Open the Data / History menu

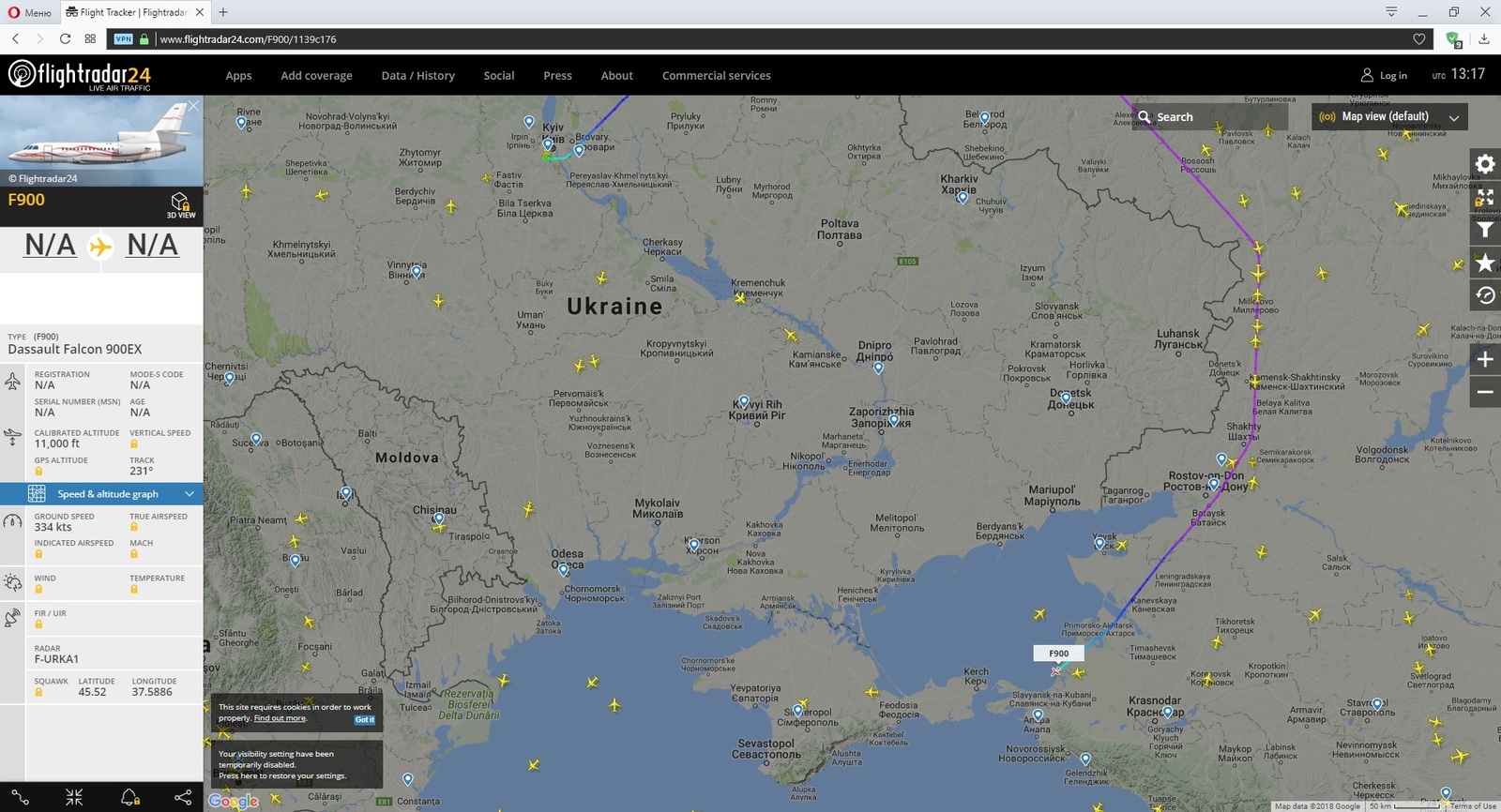(417, 76)
